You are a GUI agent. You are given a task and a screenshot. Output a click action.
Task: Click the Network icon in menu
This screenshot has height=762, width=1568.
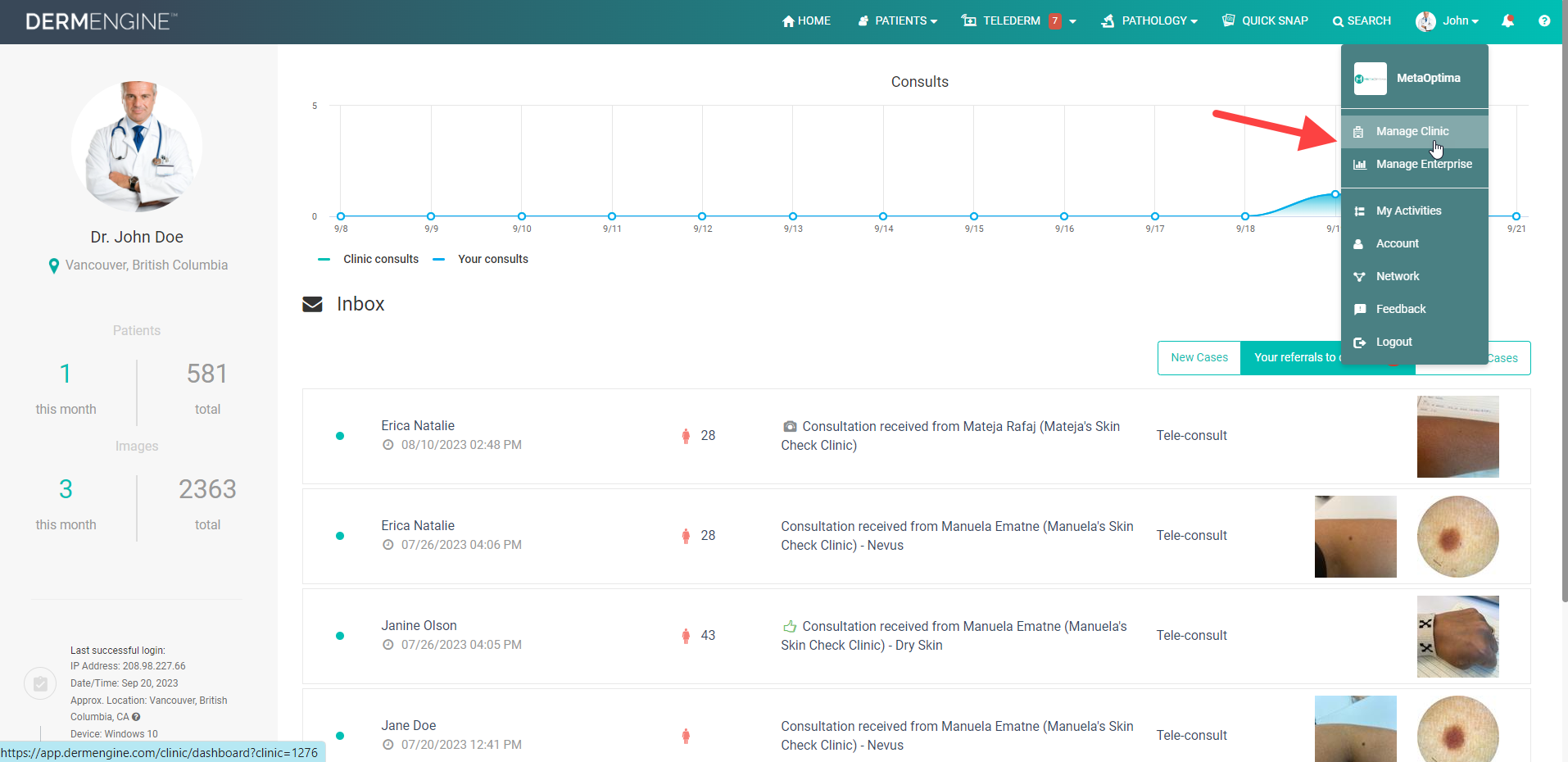1359,277
